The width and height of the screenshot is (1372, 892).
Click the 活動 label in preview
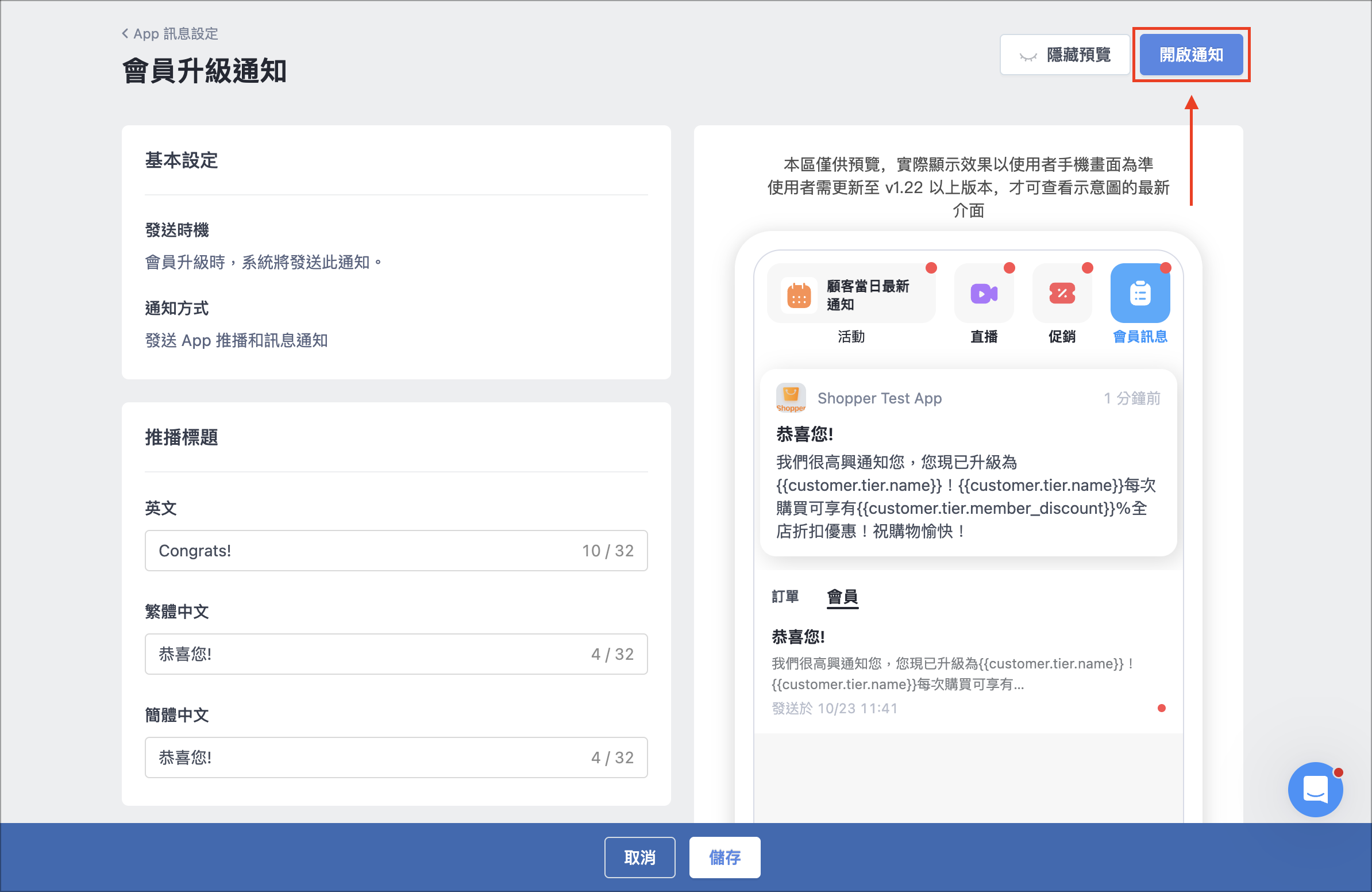click(x=851, y=337)
